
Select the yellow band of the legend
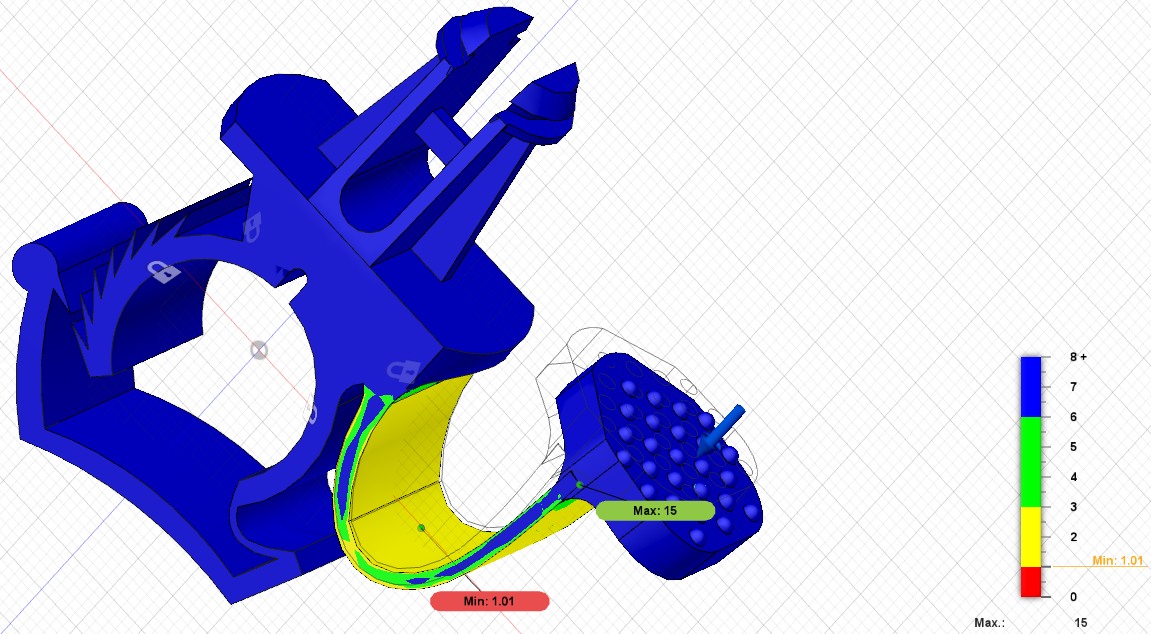click(1031, 536)
